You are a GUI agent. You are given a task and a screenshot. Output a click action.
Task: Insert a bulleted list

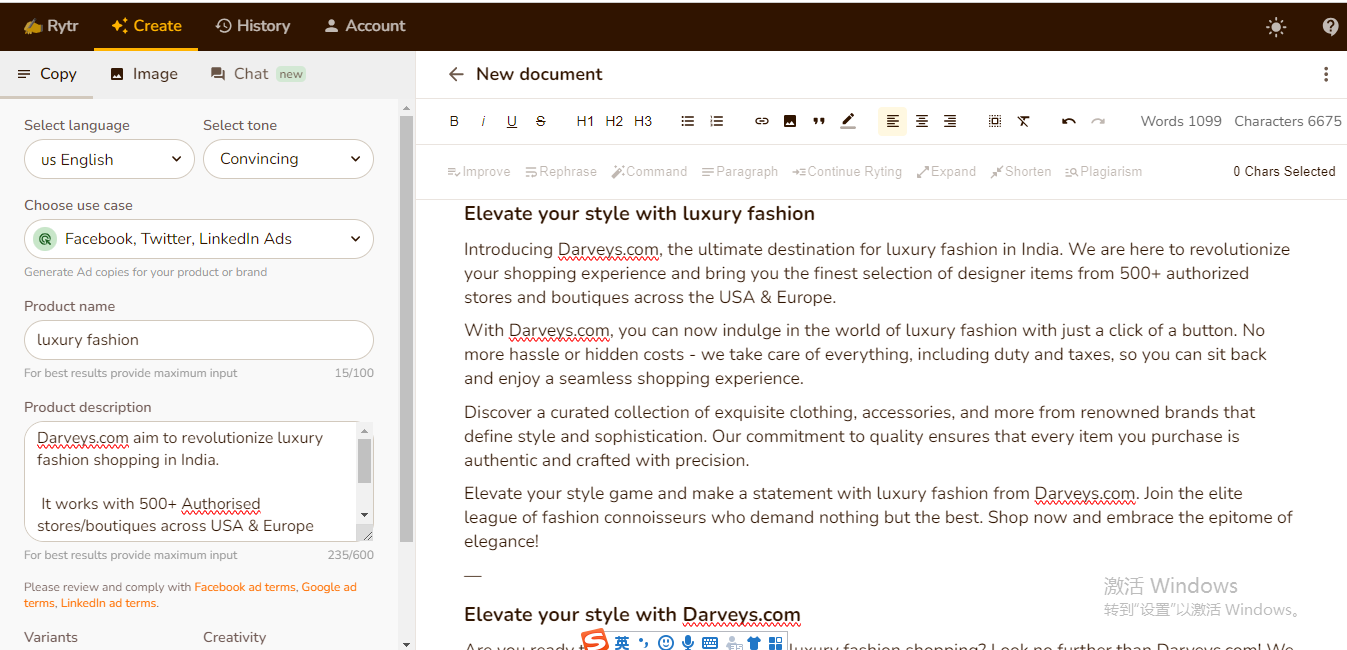tap(688, 121)
